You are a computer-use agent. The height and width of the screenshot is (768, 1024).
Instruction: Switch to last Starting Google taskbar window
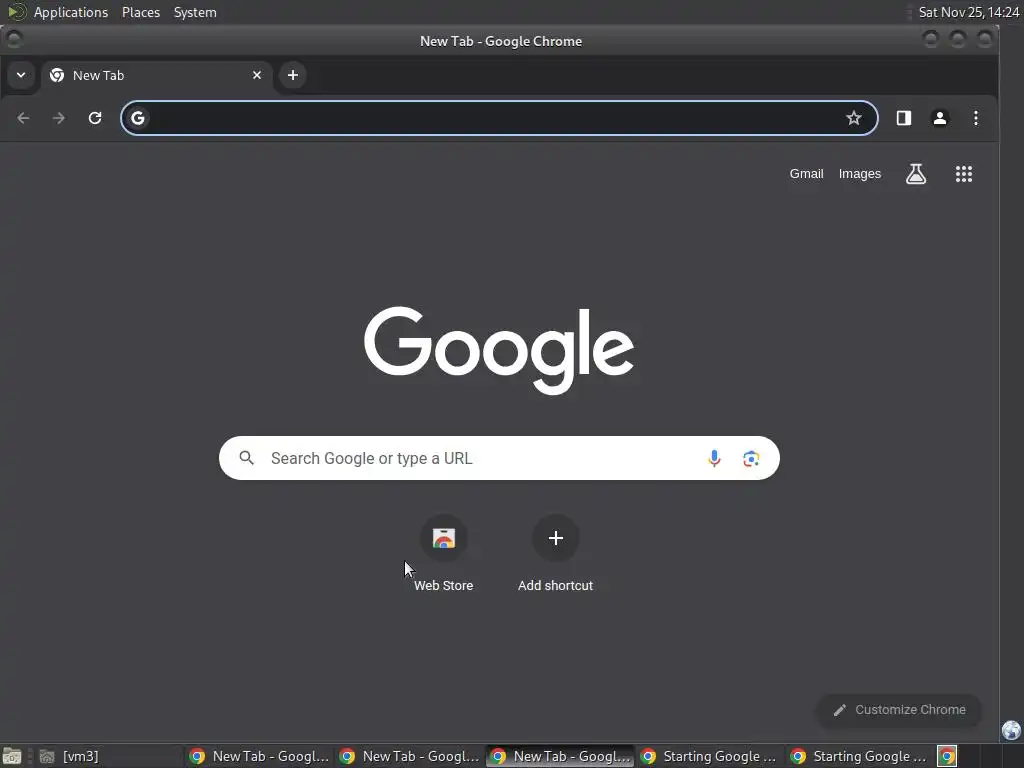860,756
